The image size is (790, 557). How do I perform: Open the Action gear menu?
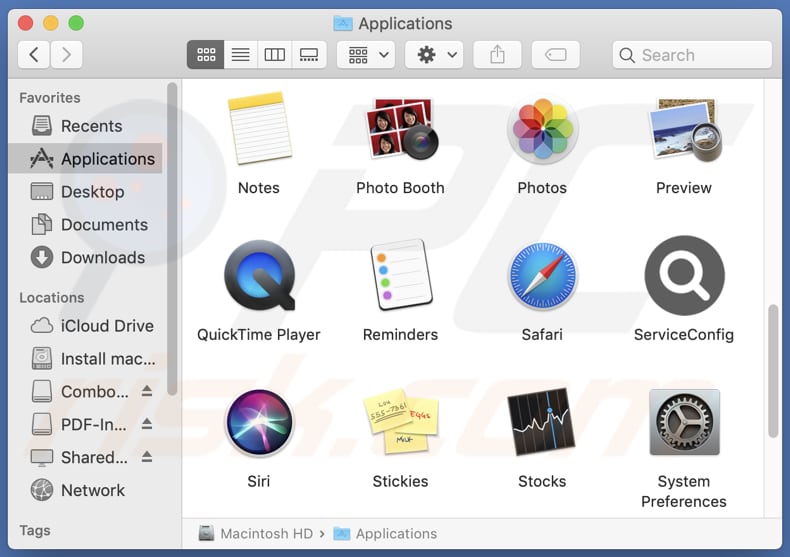tap(434, 54)
